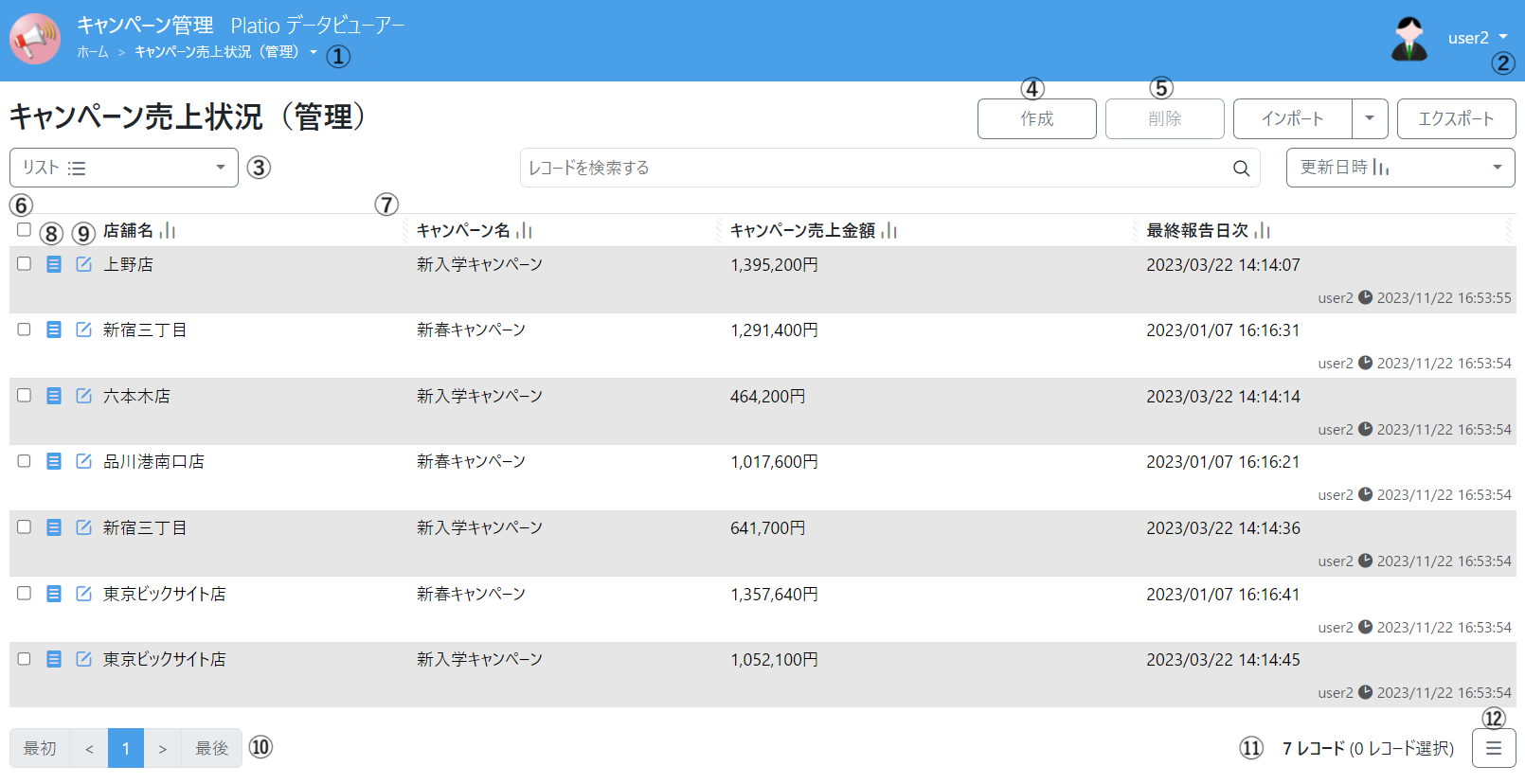Check 東京ビックサイト店 新春キャンペーン row checkbox
This screenshot has height=784, width=1525.
click(x=24, y=594)
